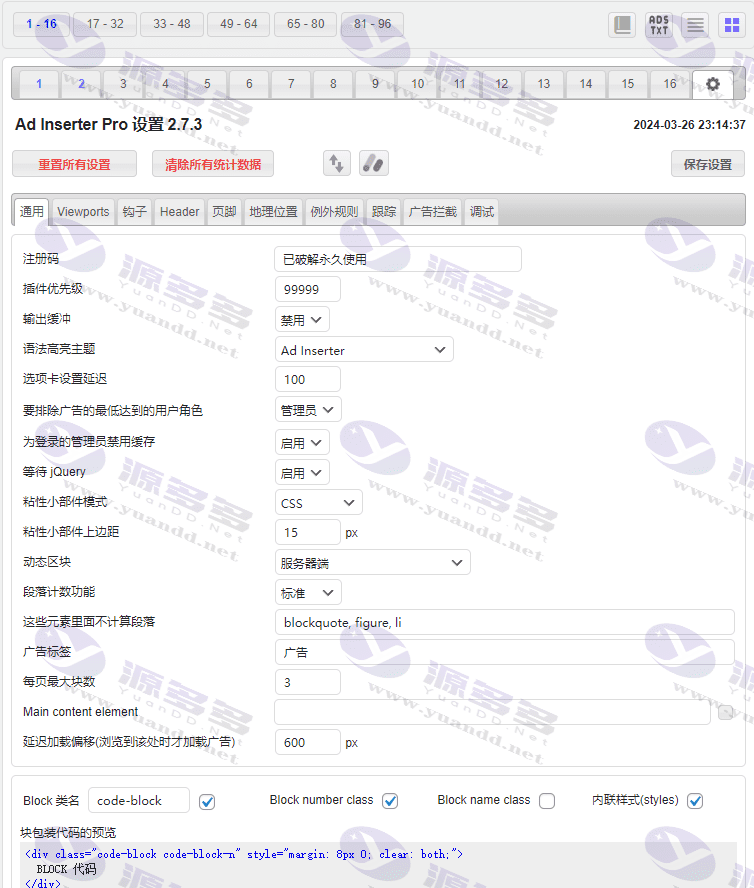Viewport: 754px width, 888px height.
Task: Open the 等待 jQuery dropdown
Action: (302, 472)
